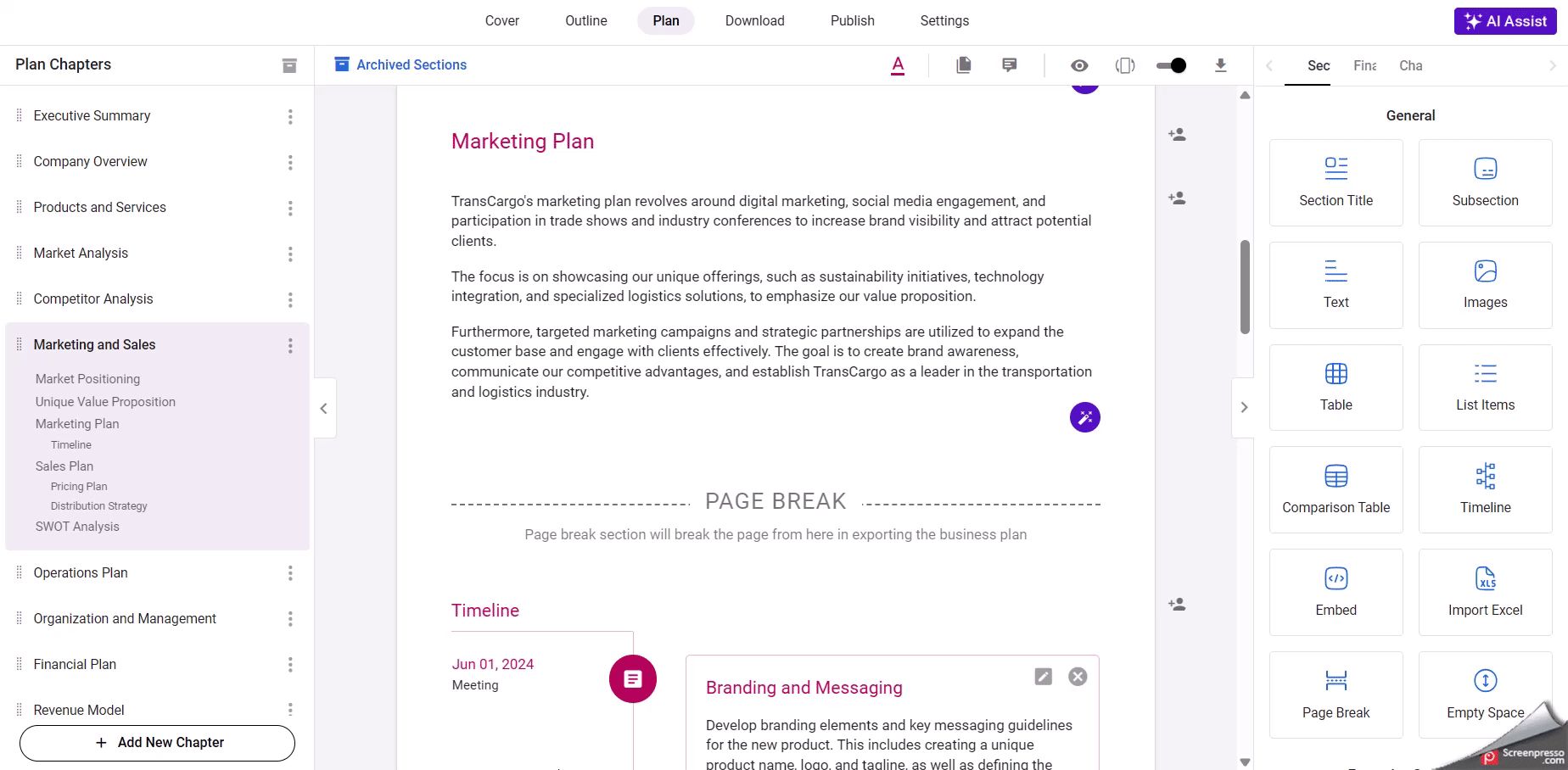1568x770 pixels.
Task: Click the Meeting timeline marker circle
Action: coord(633,678)
